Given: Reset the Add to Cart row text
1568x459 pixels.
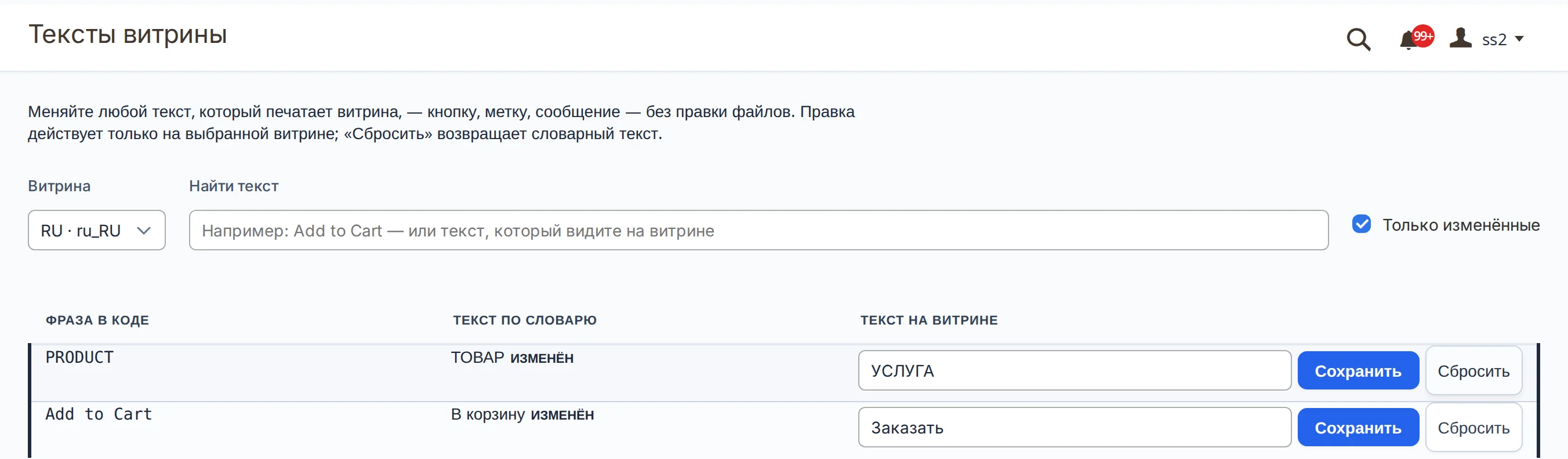Looking at the screenshot, I should point(1473,427).
